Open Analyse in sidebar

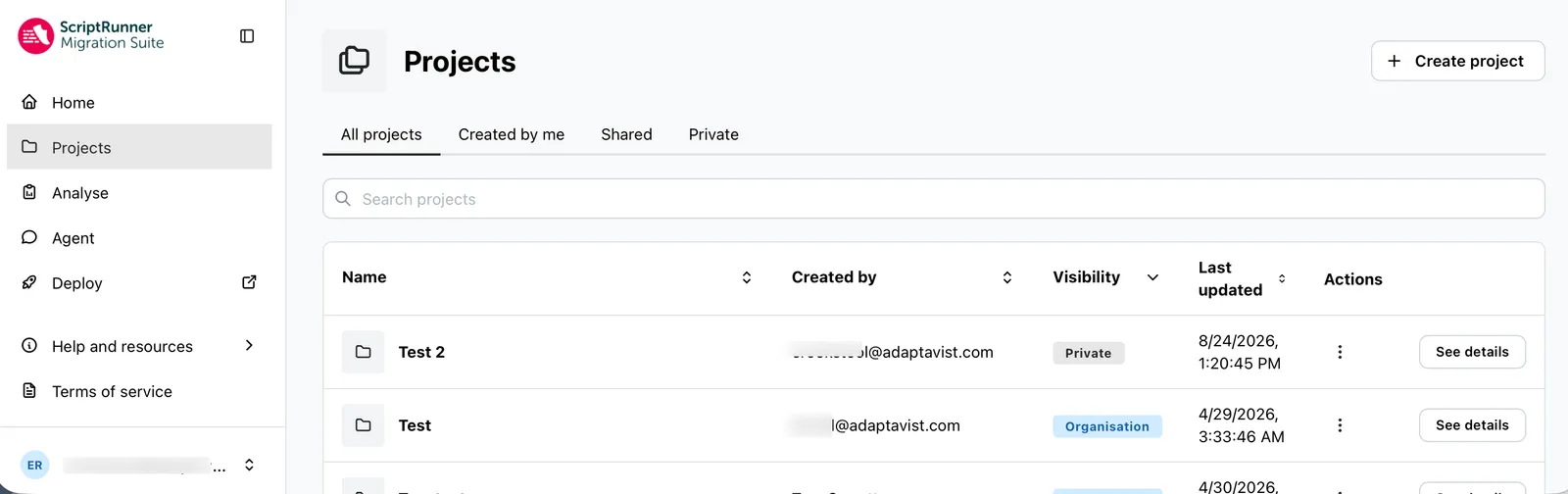coord(139,193)
